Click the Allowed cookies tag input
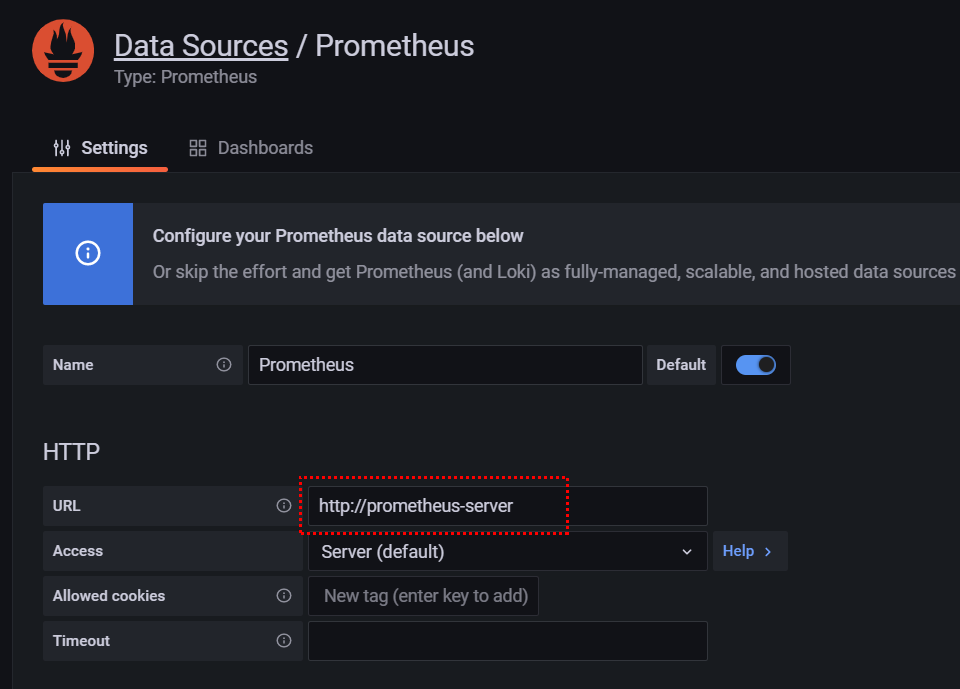 click(x=425, y=596)
